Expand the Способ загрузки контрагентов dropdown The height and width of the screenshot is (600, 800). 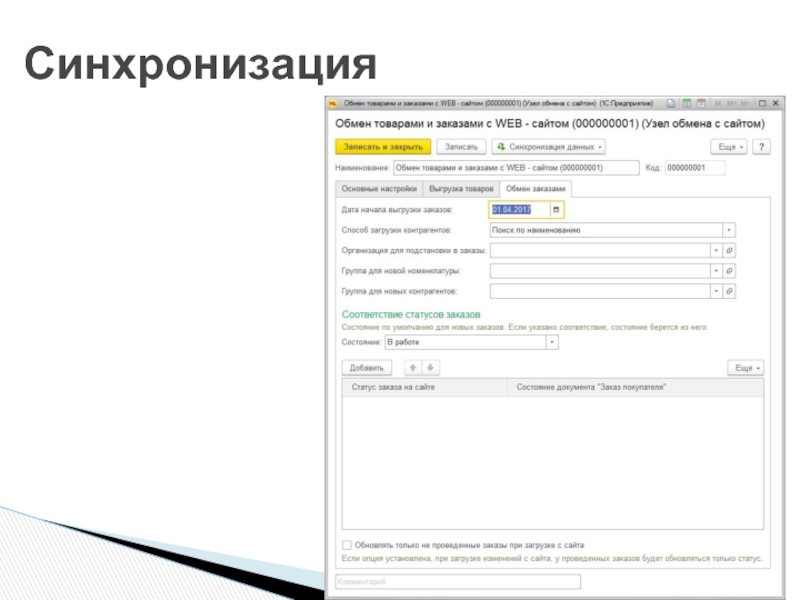tap(729, 230)
